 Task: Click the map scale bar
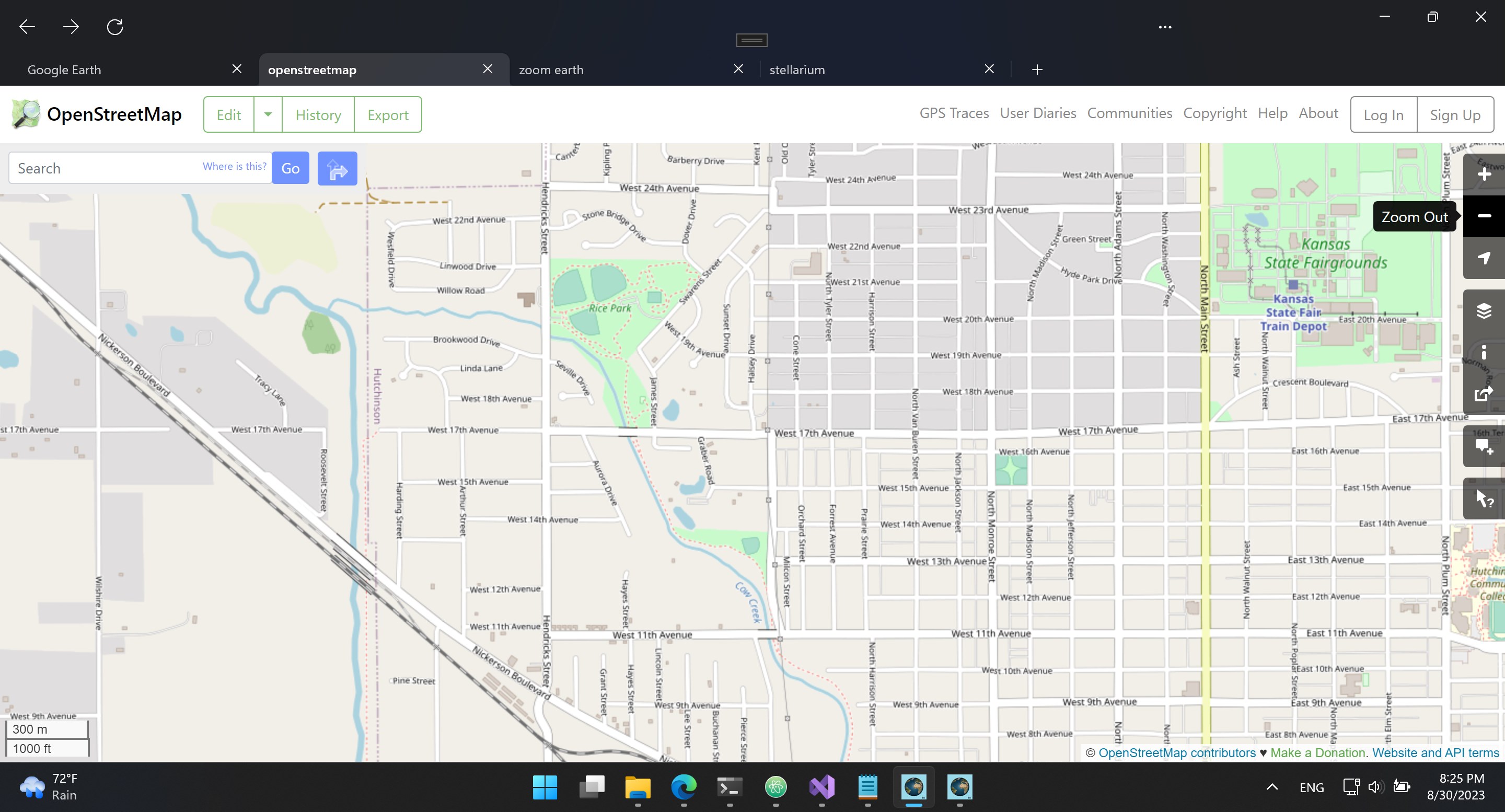pyautogui.click(x=47, y=738)
